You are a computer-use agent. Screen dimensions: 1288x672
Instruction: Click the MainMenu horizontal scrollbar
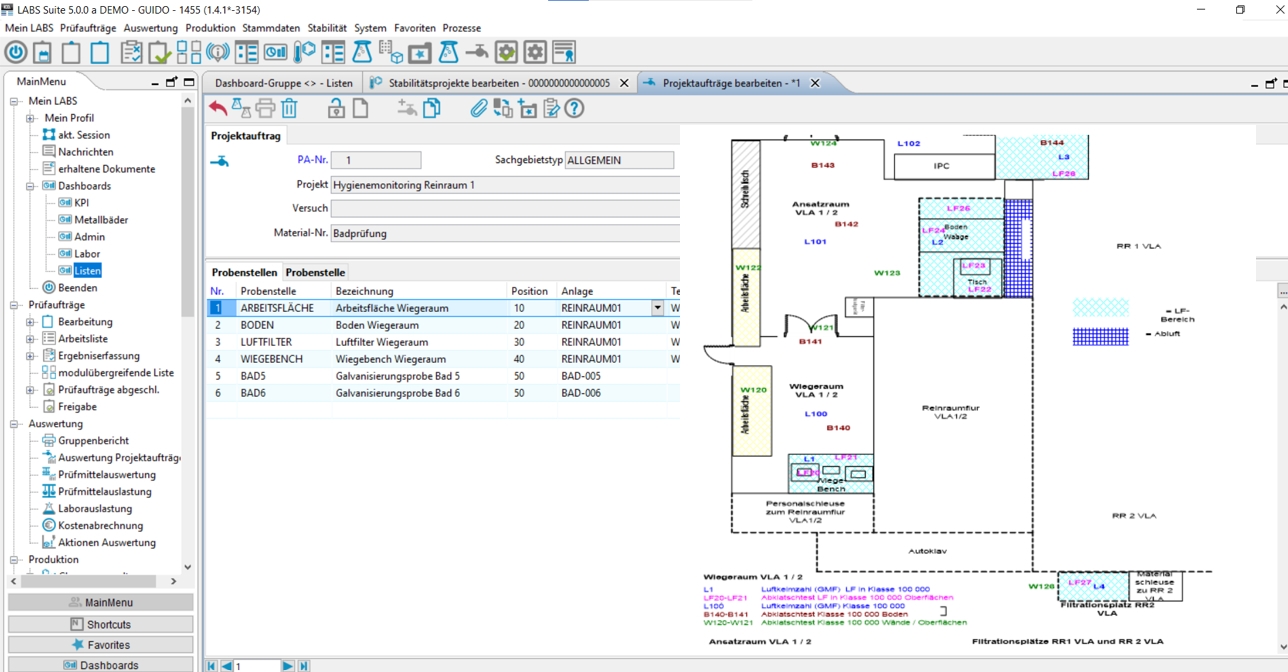point(90,581)
